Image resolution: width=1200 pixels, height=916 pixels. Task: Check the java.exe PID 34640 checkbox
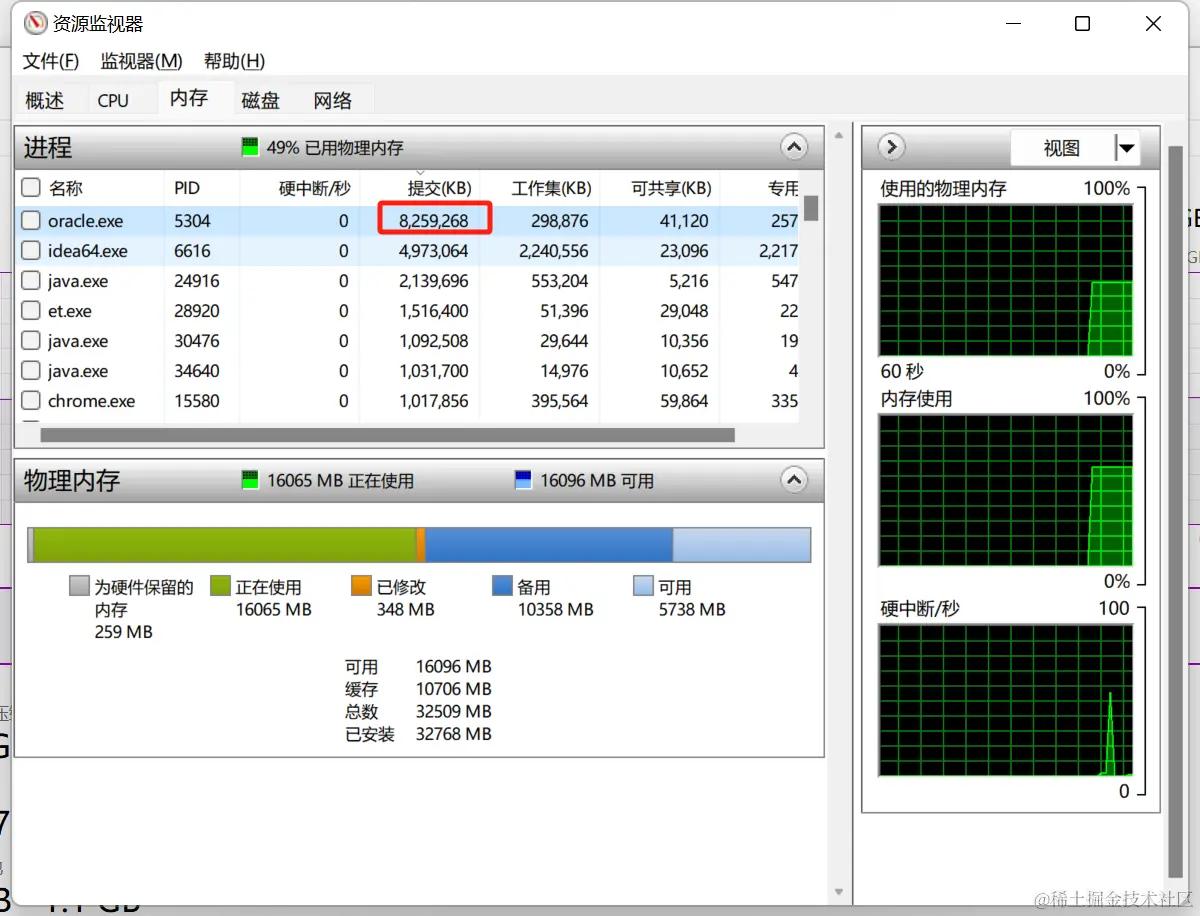[32, 371]
